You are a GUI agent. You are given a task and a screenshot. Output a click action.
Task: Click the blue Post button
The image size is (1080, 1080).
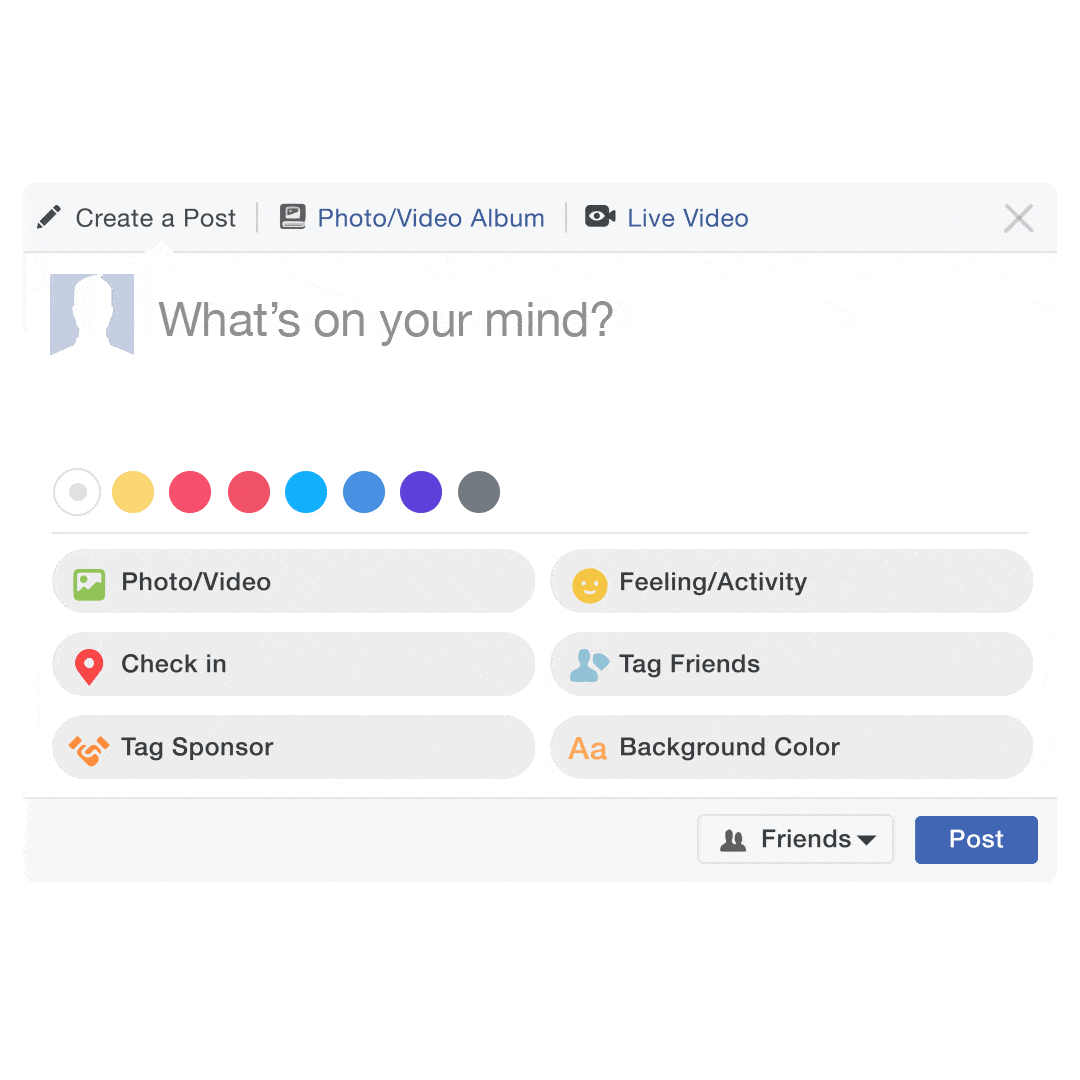tap(976, 840)
